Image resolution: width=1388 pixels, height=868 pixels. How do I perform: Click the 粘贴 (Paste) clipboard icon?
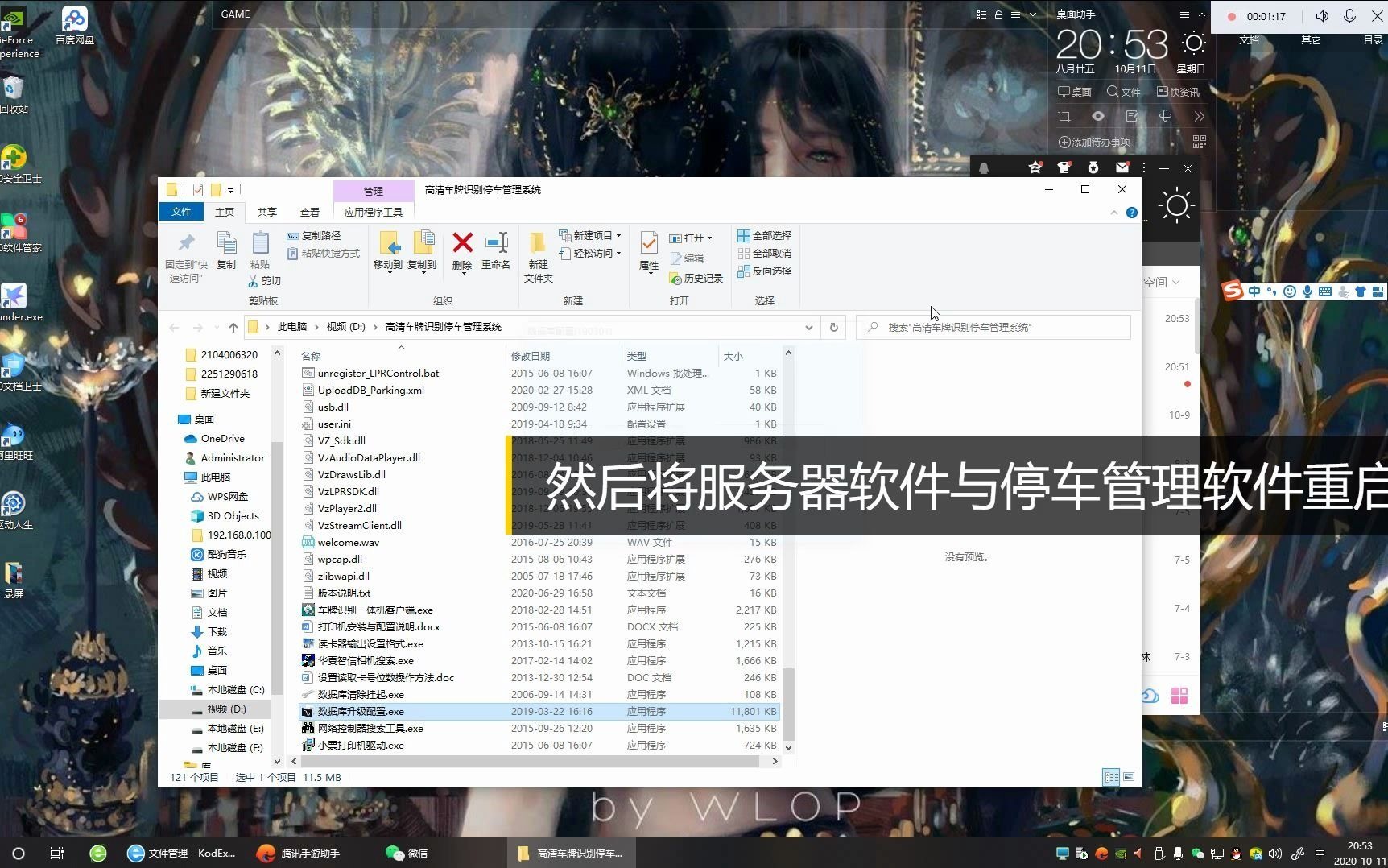[260, 251]
